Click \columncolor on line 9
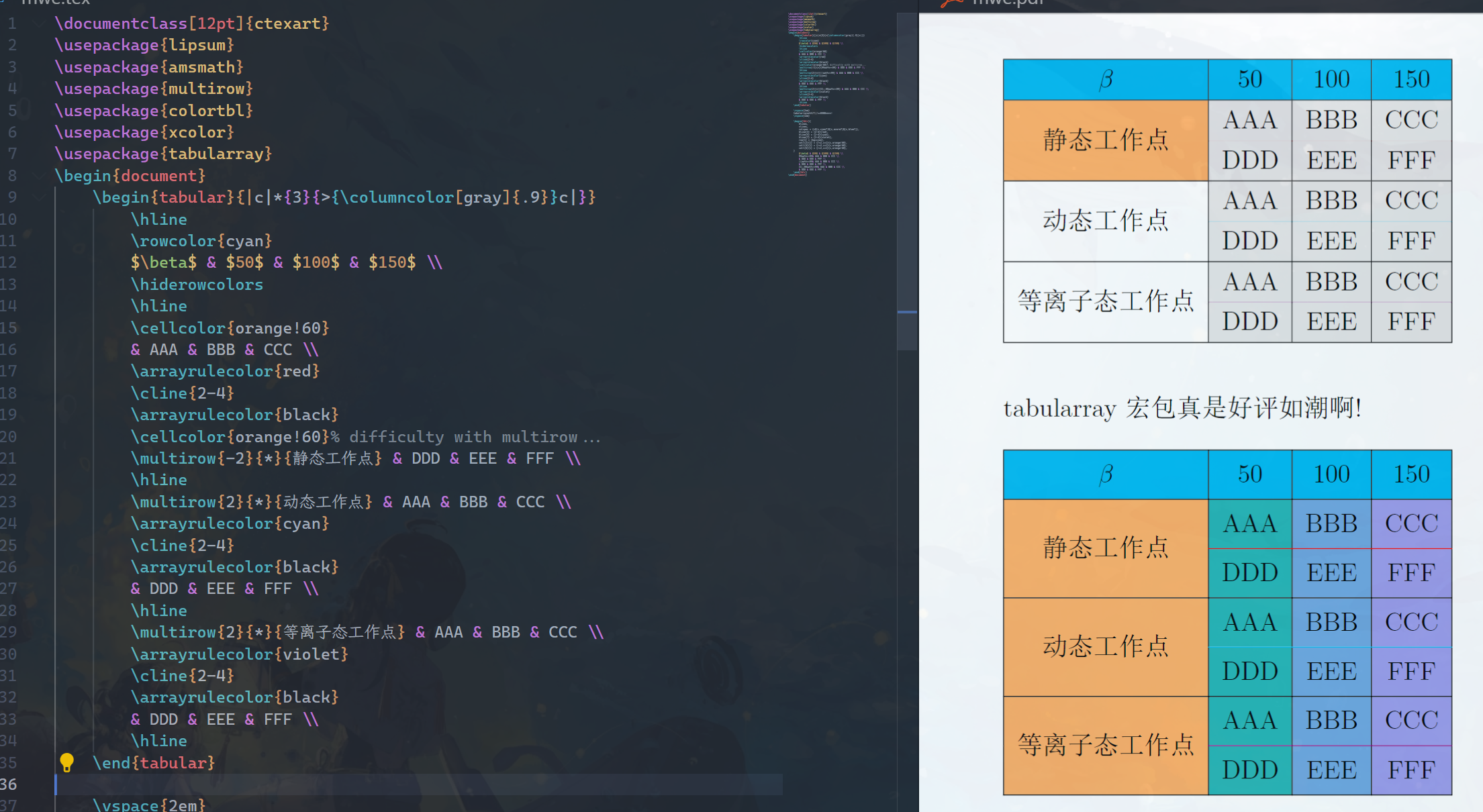The height and width of the screenshot is (812, 1483). pyautogui.click(x=397, y=197)
